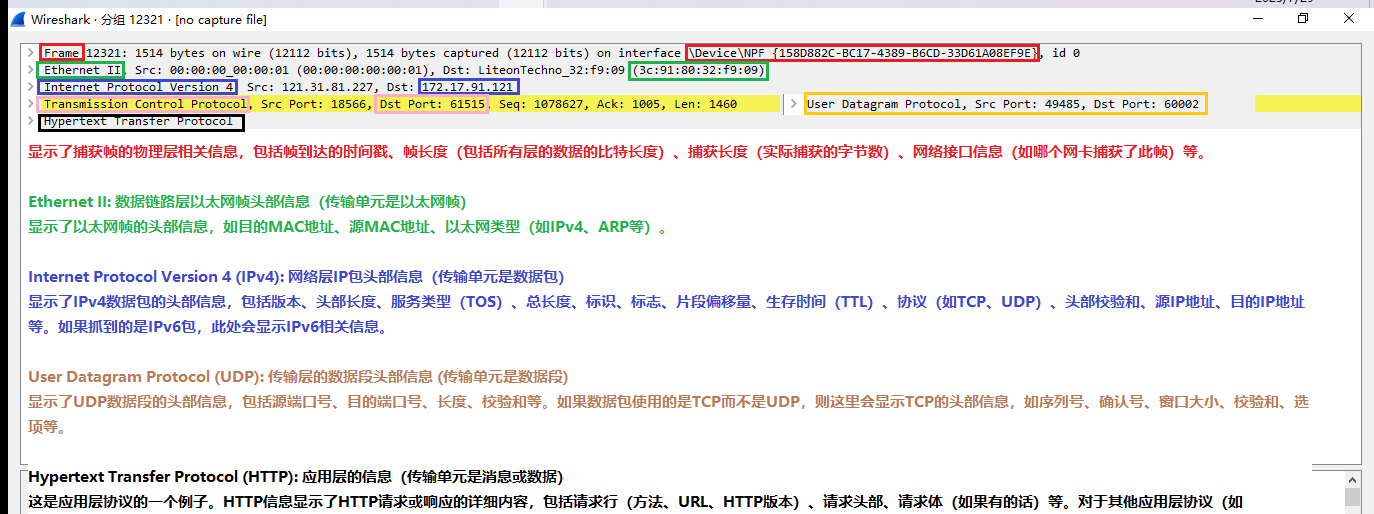Click the Wireshark shark fin title icon
This screenshot has width=1374, height=514.
(x=17, y=19)
